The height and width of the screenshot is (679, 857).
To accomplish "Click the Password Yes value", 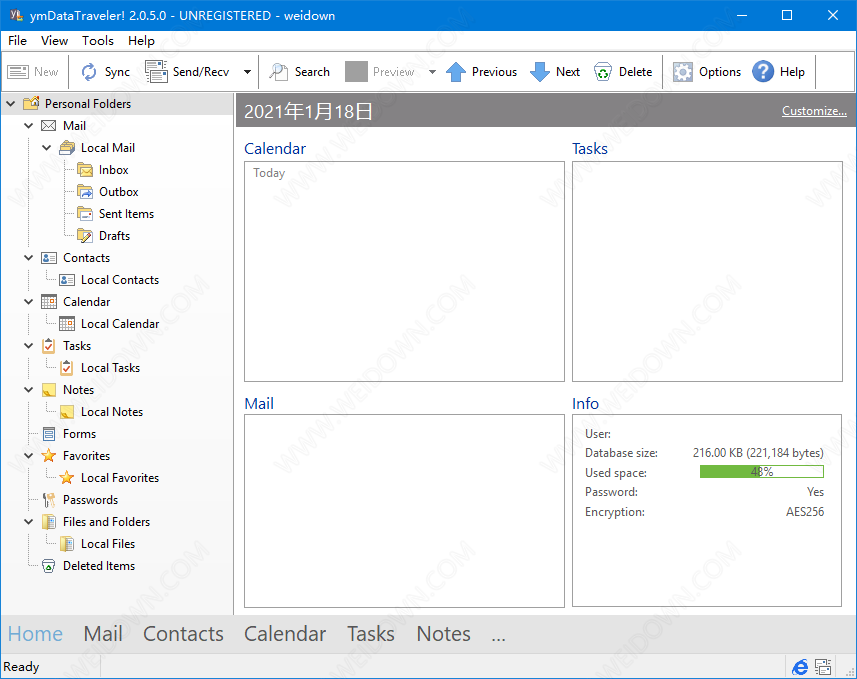I will click(x=815, y=492).
